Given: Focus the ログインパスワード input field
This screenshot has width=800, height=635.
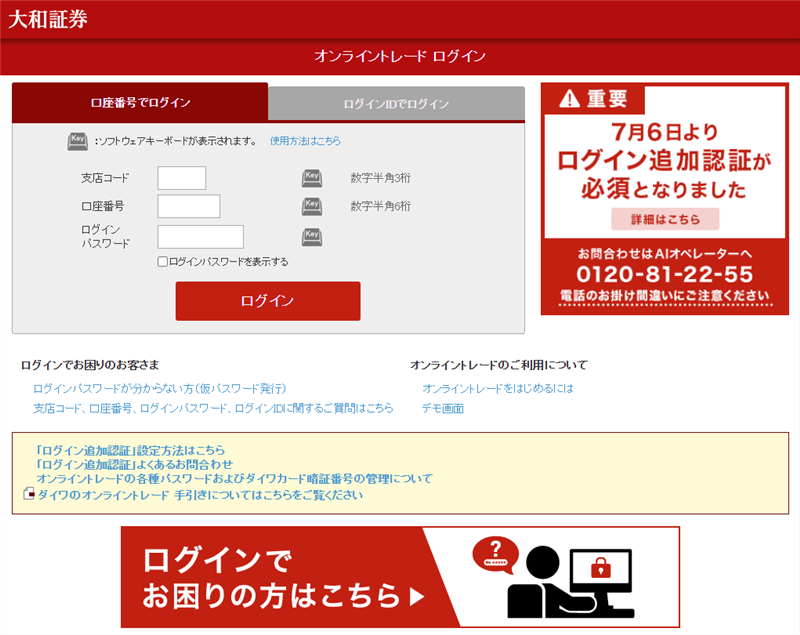Looking at the screenshot, I should coord(201,237).
